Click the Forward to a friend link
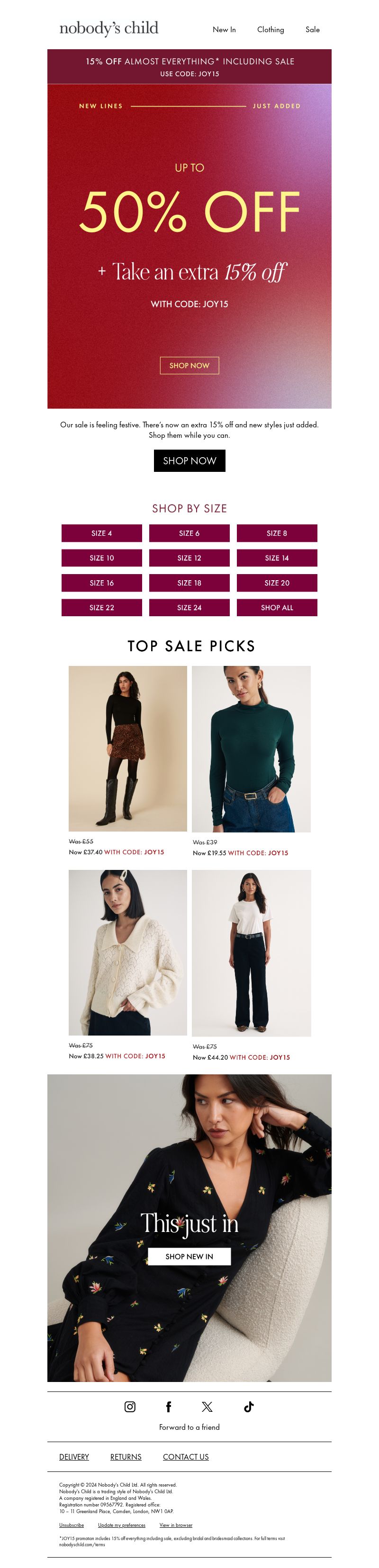 pyautogui.click(x=189, y=1427)
